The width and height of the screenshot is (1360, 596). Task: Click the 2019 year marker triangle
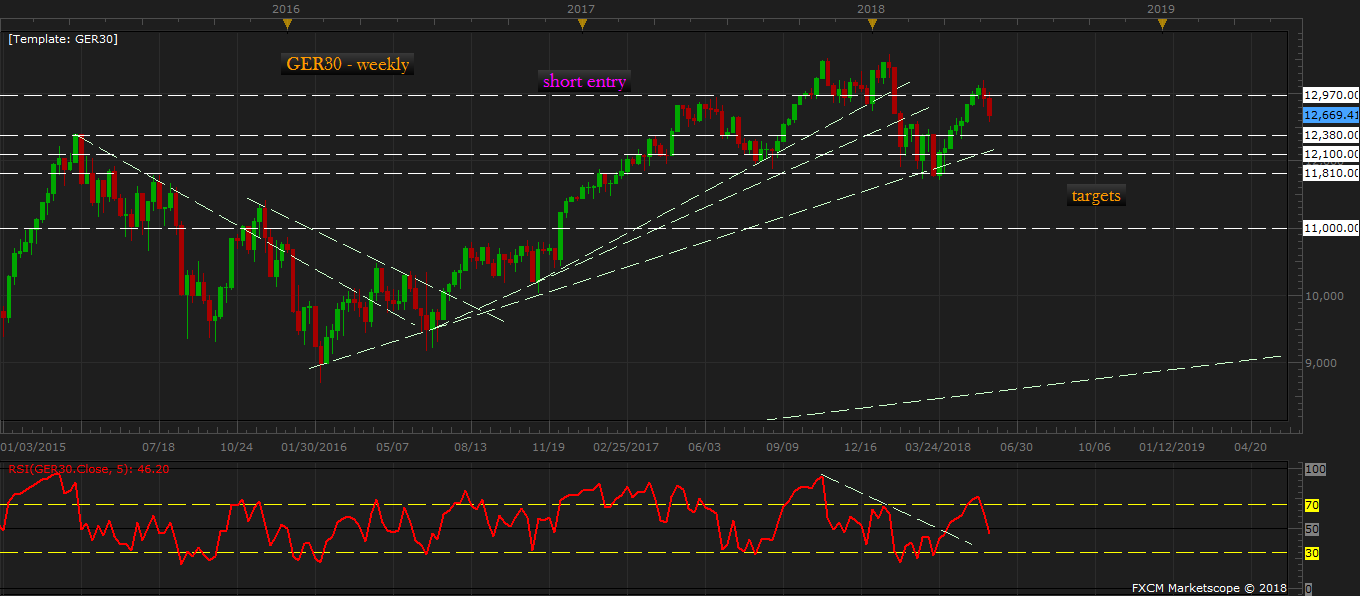pos(1161,24)
